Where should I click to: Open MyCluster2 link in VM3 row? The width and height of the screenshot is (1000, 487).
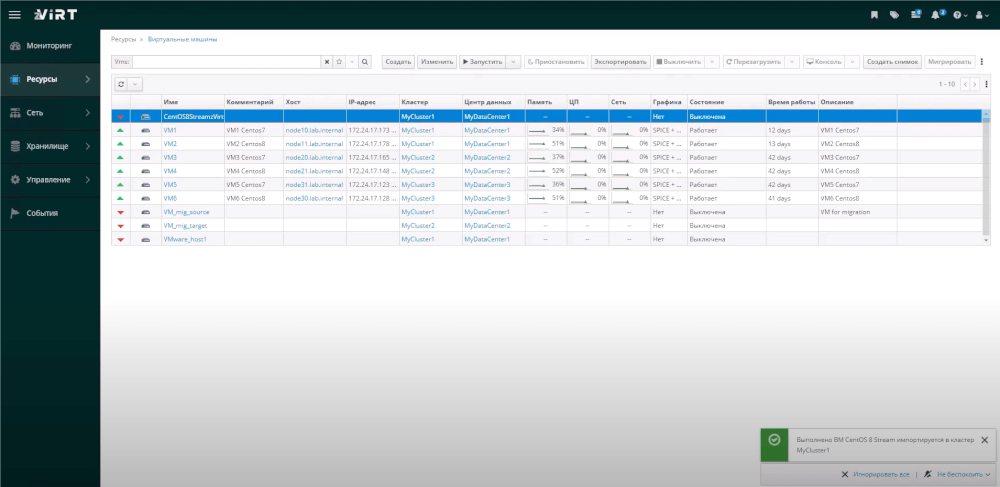418,157
